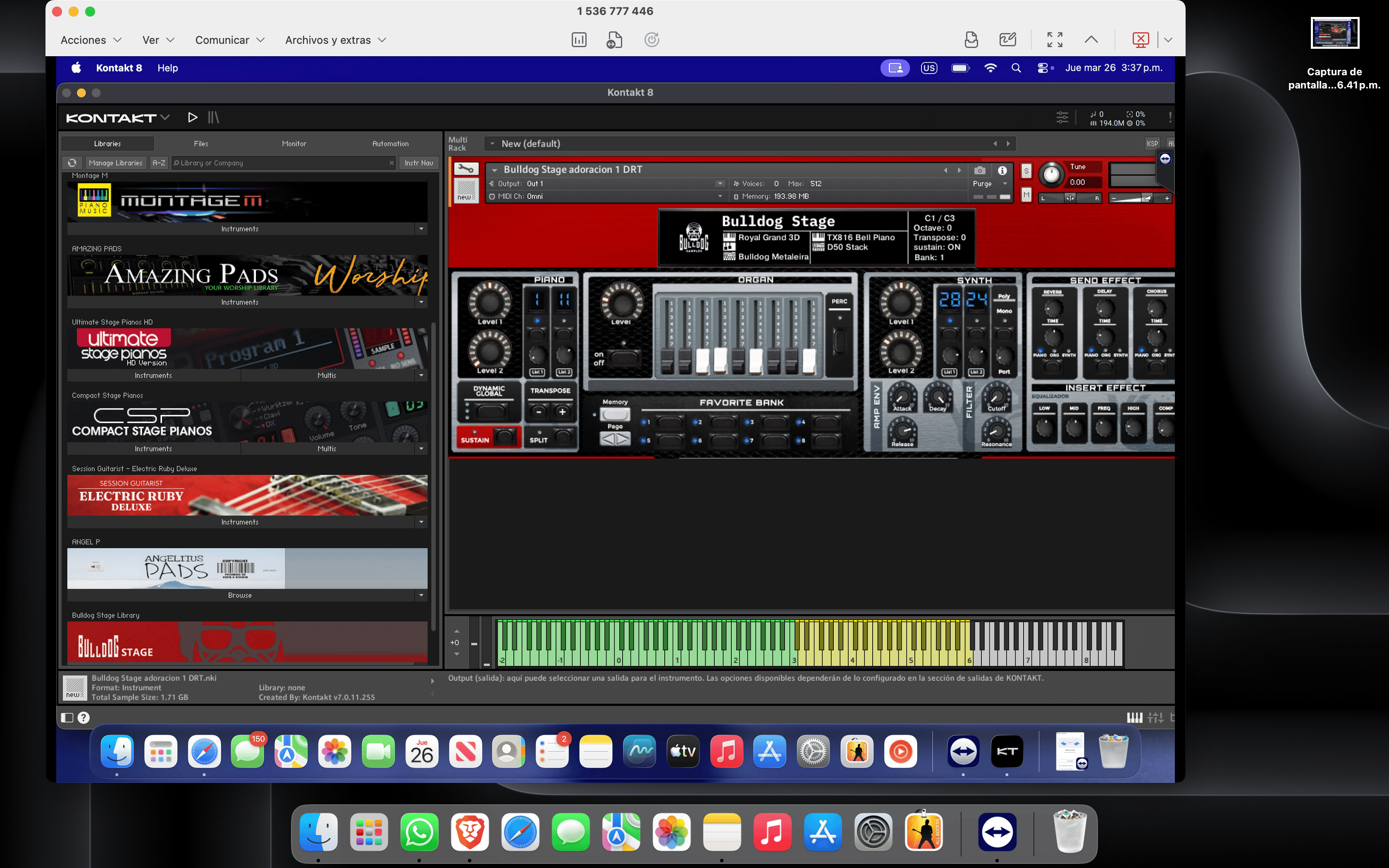Open Spotlight search in macOS menu bar
Screen dimensions: 1389x868
(1016, 68)
